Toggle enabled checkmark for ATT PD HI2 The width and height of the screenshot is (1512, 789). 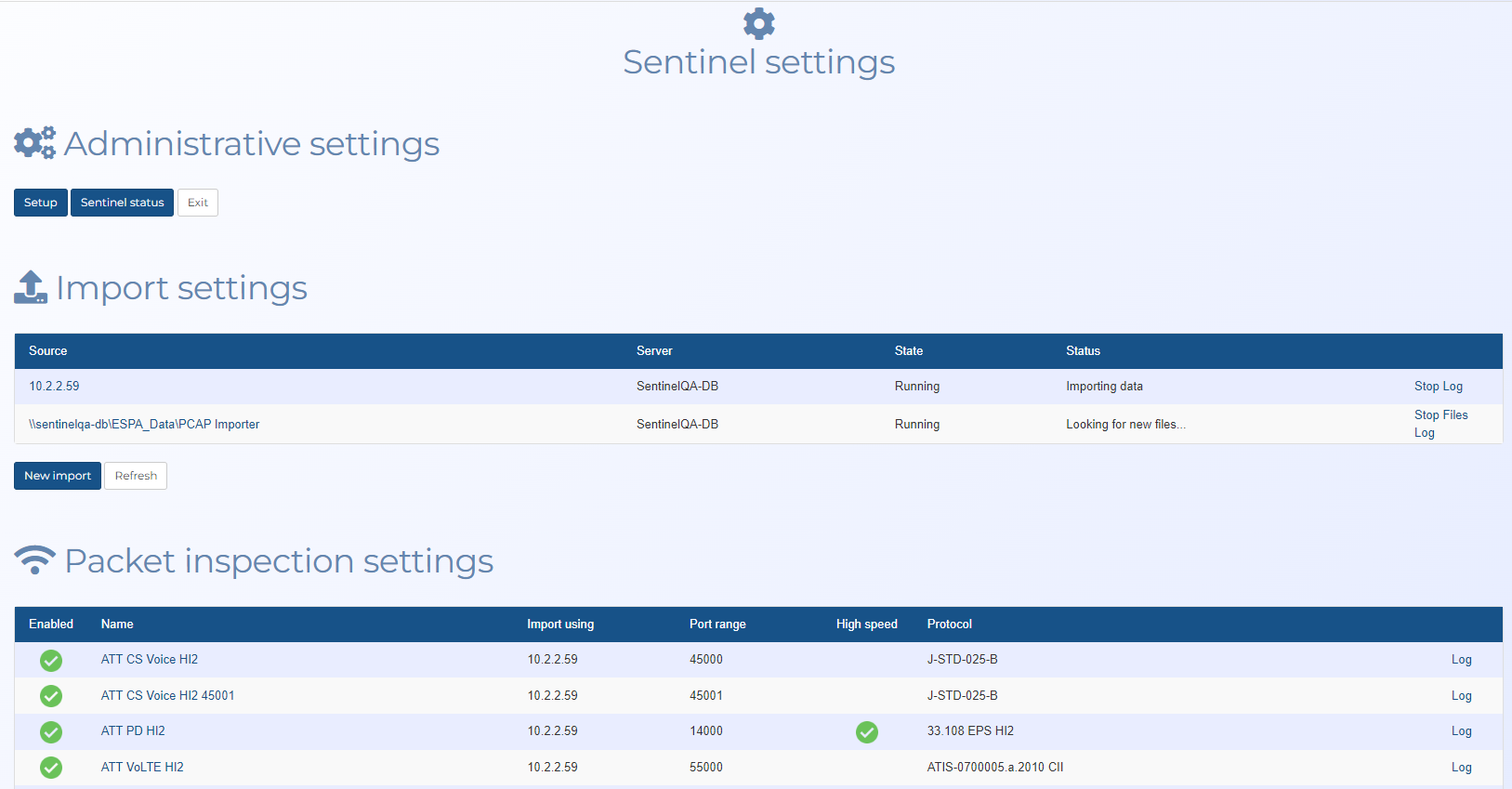click(51, 731)
